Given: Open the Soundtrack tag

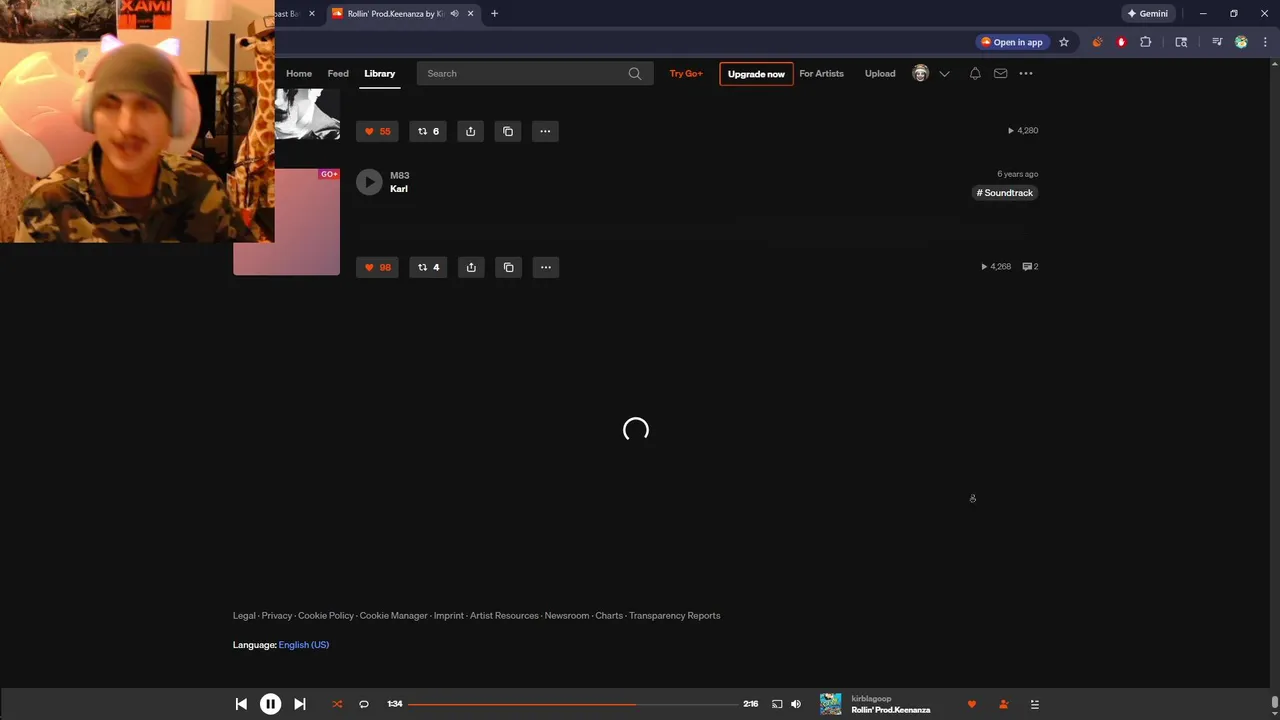Looking at the screenshot, I should point(1005,193).
